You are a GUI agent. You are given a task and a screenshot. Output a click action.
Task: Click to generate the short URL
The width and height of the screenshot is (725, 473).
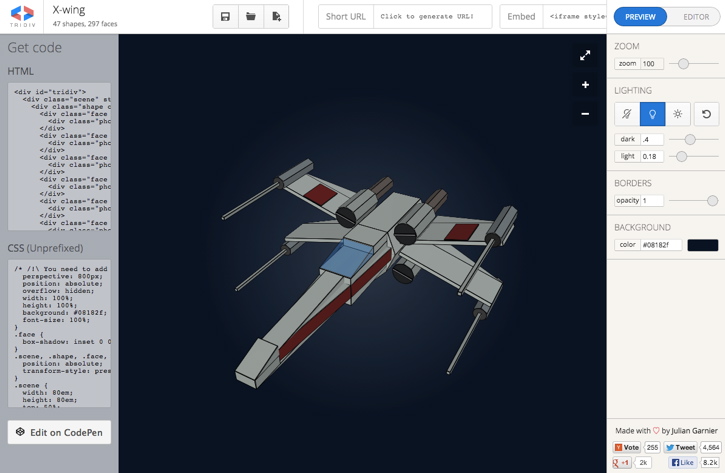pos(432,17)
